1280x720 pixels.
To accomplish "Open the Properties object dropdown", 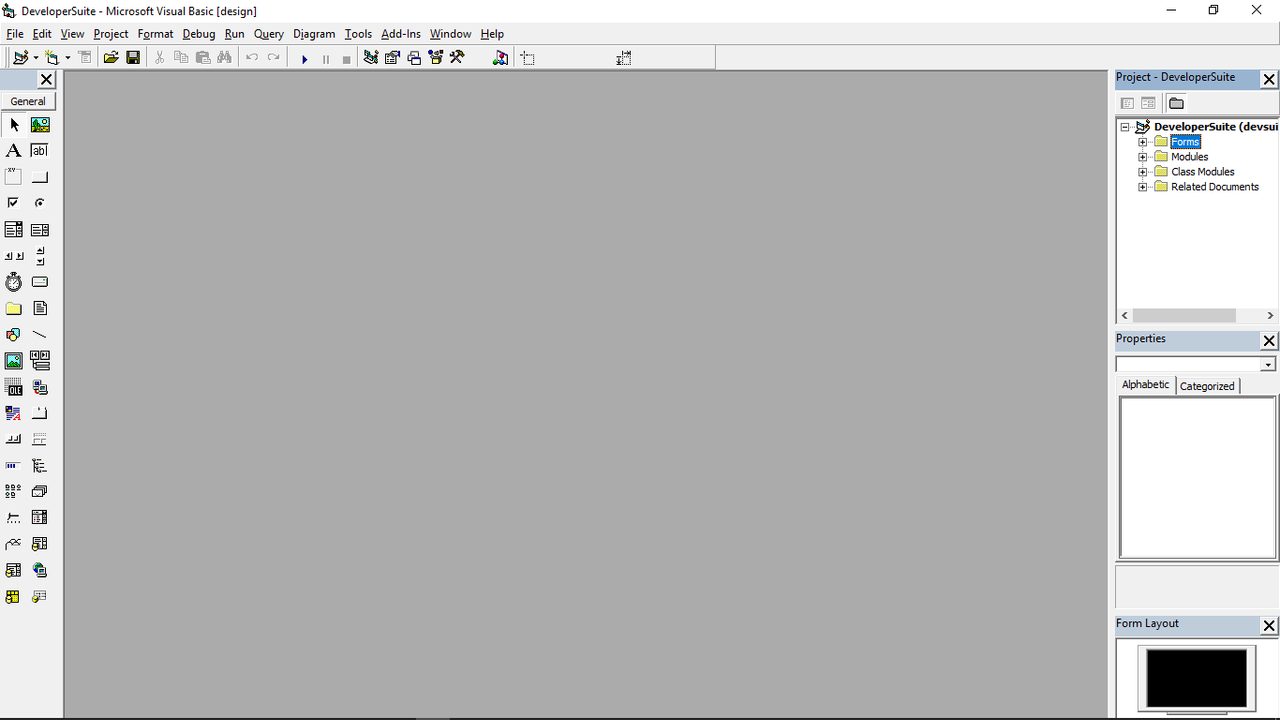I will click(1268, 365).
